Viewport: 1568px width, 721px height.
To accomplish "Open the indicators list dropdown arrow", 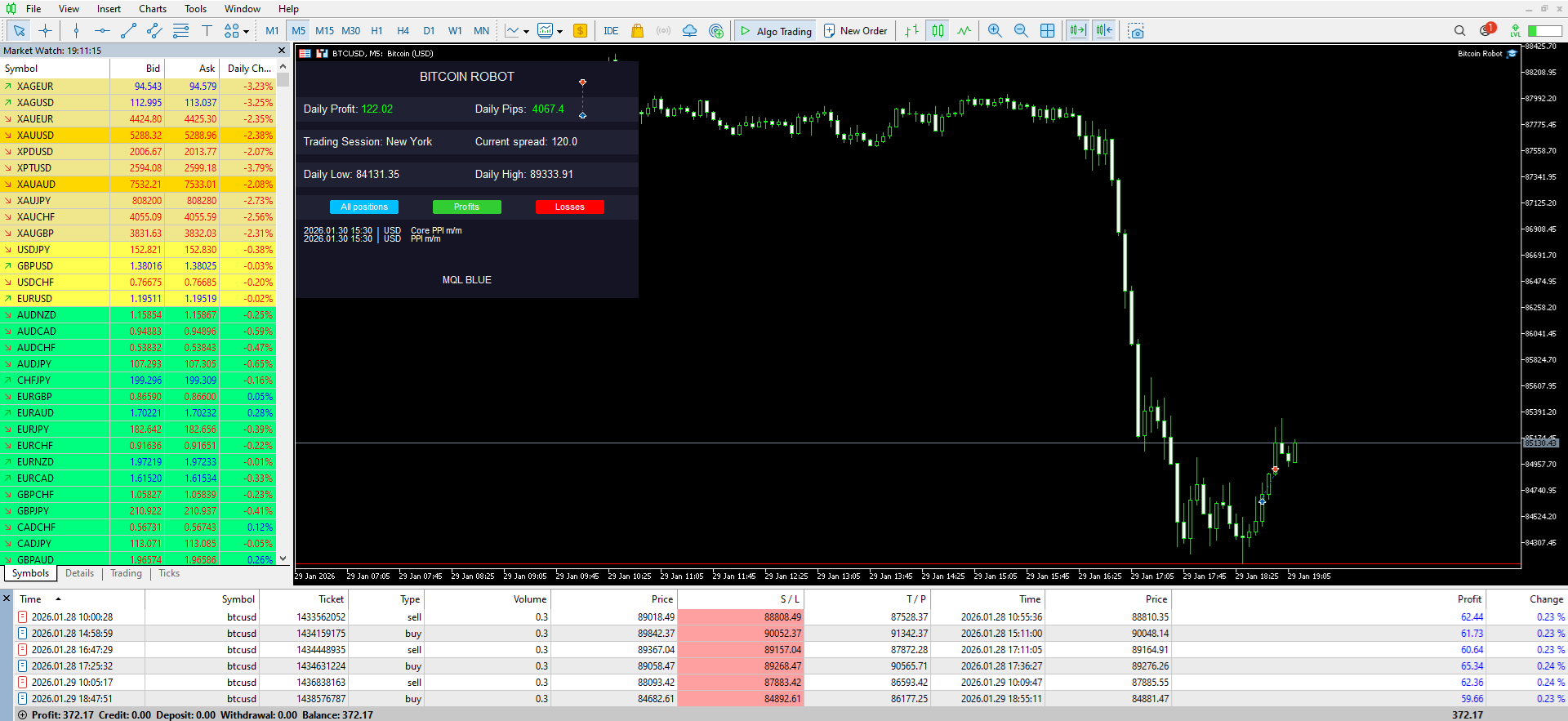I will tap(526, 32).
